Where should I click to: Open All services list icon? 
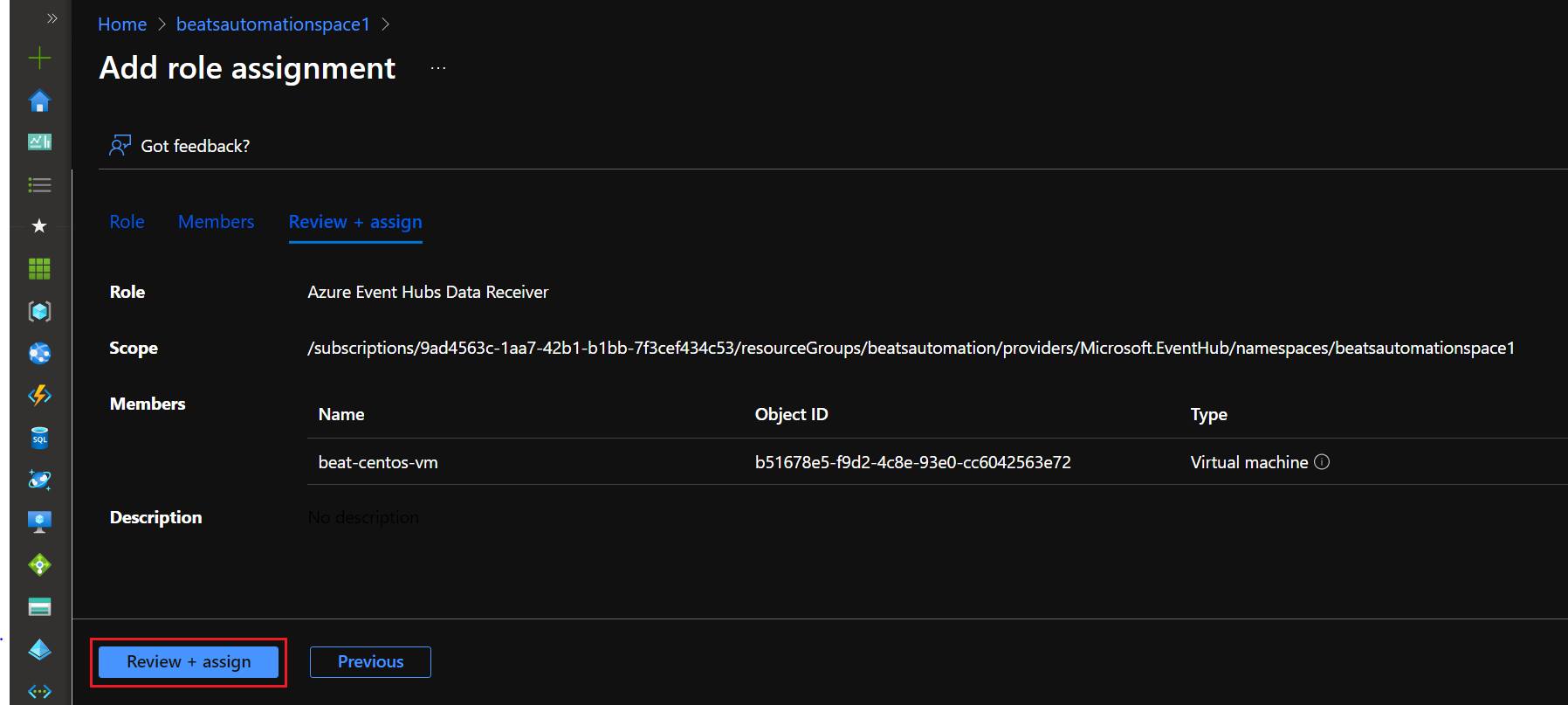[39, 185]
